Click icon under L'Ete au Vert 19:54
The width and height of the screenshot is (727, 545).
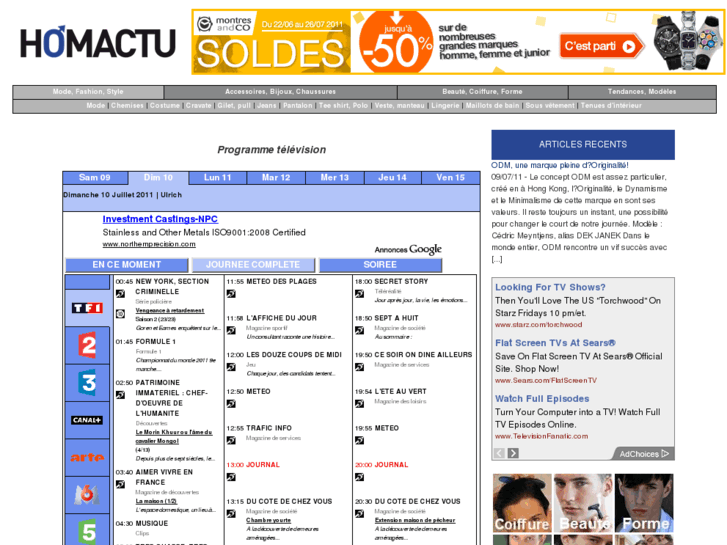tap(360, 404)
